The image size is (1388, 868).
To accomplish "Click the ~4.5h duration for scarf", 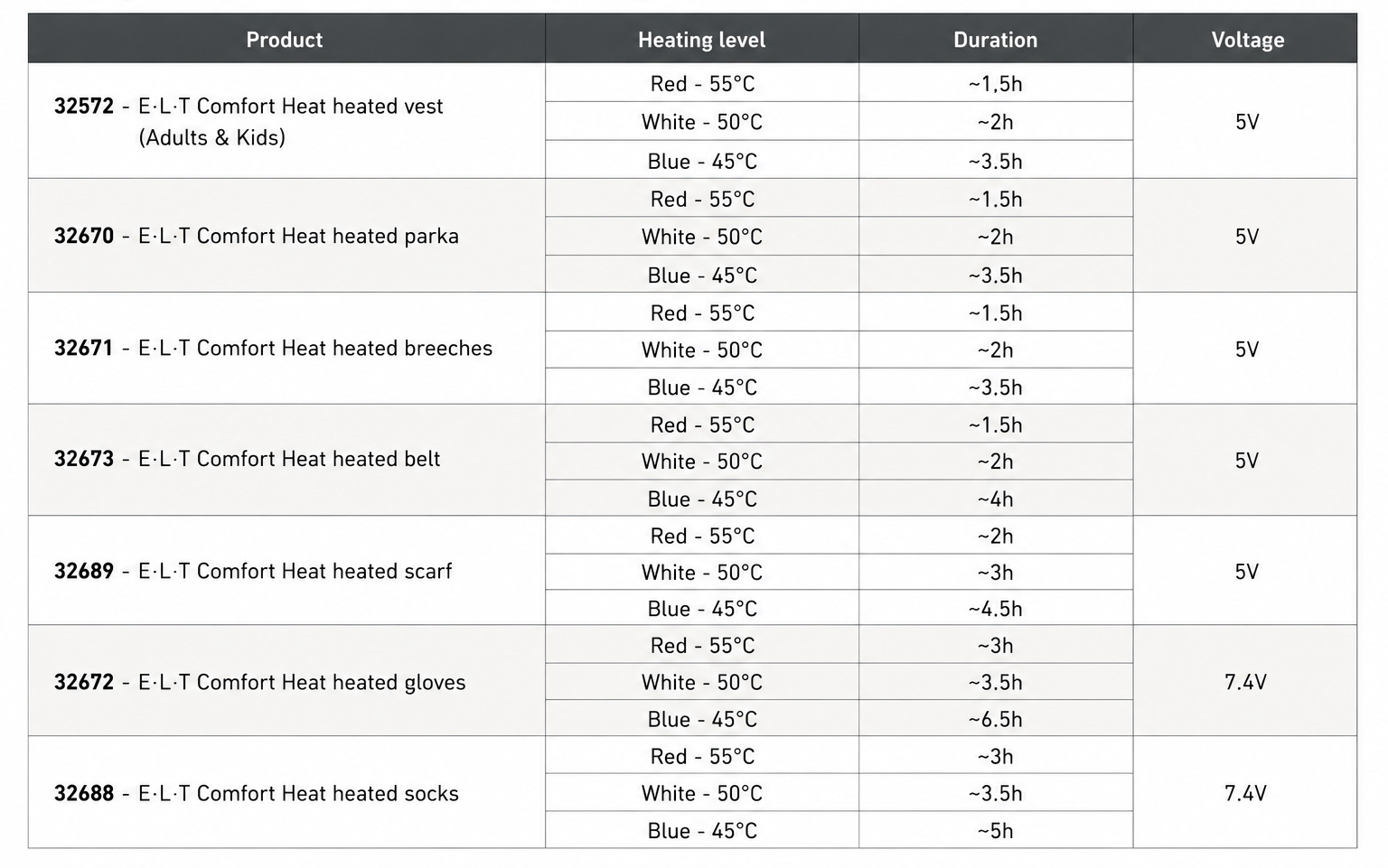I will pyautogui.click(x=995, y=608).
